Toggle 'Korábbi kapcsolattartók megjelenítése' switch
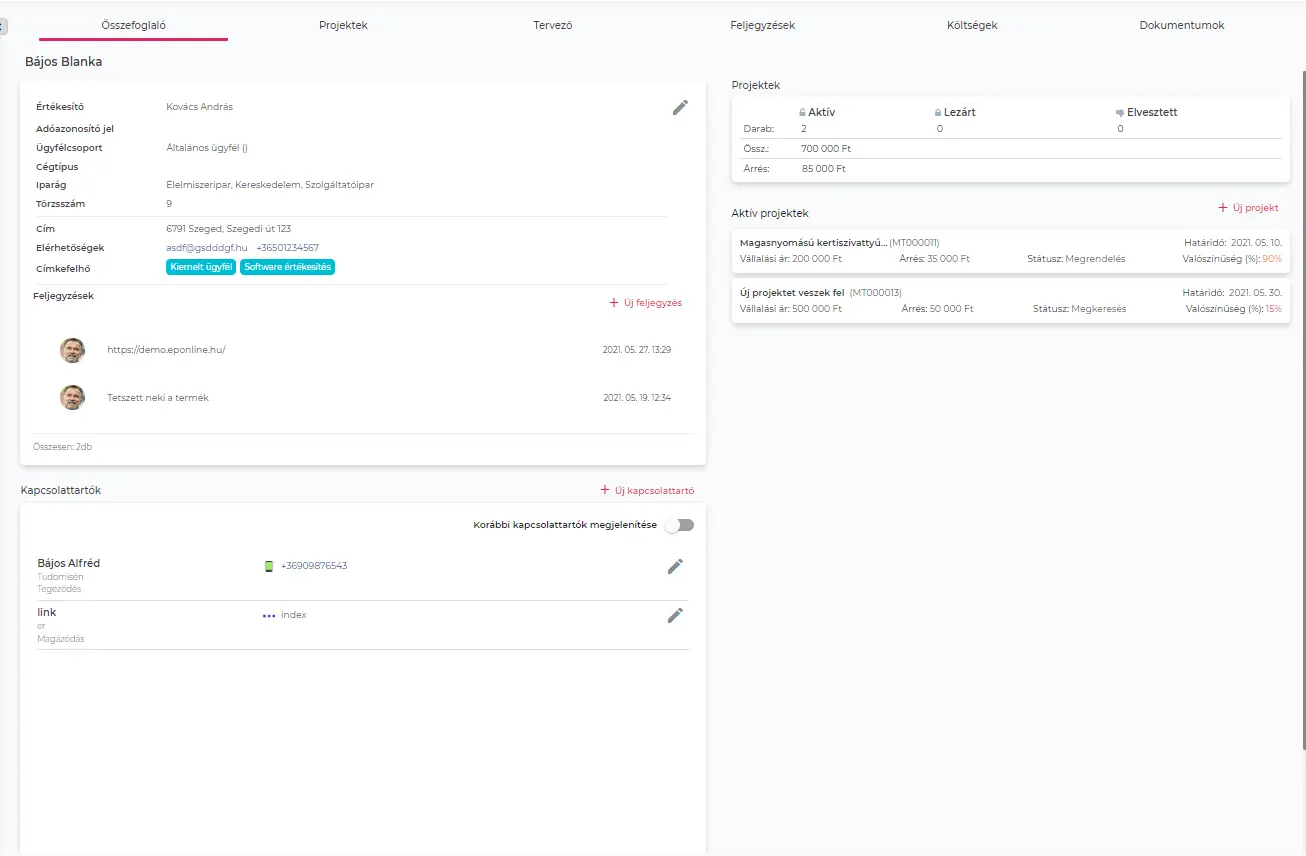Image resolution: width=1306 pixels, height=856 pixels. click(x=680, y=525)
